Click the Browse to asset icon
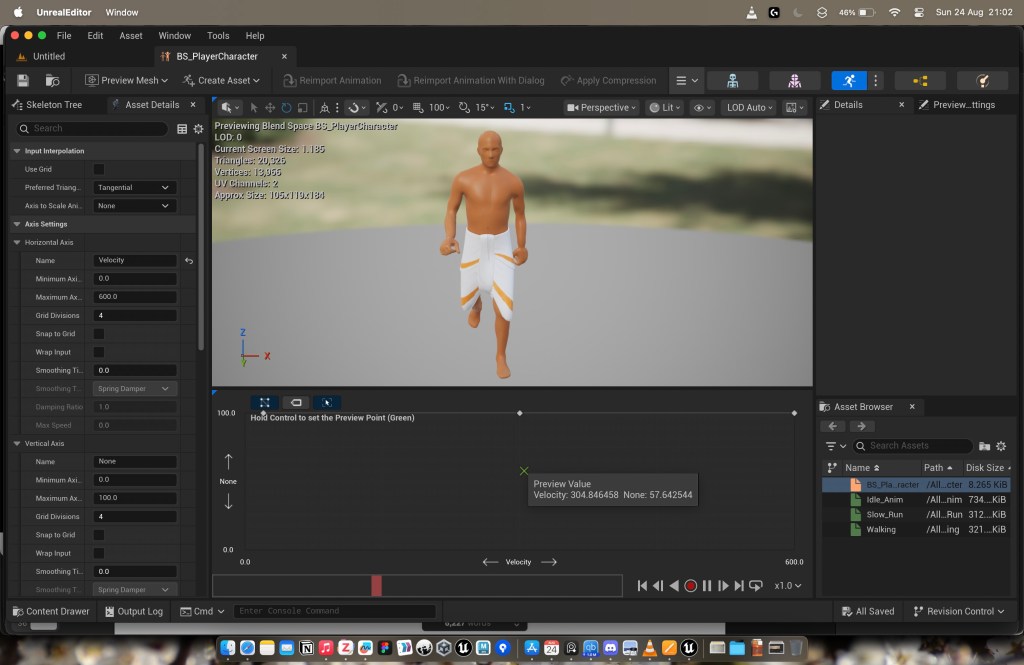 coord(52,80)
